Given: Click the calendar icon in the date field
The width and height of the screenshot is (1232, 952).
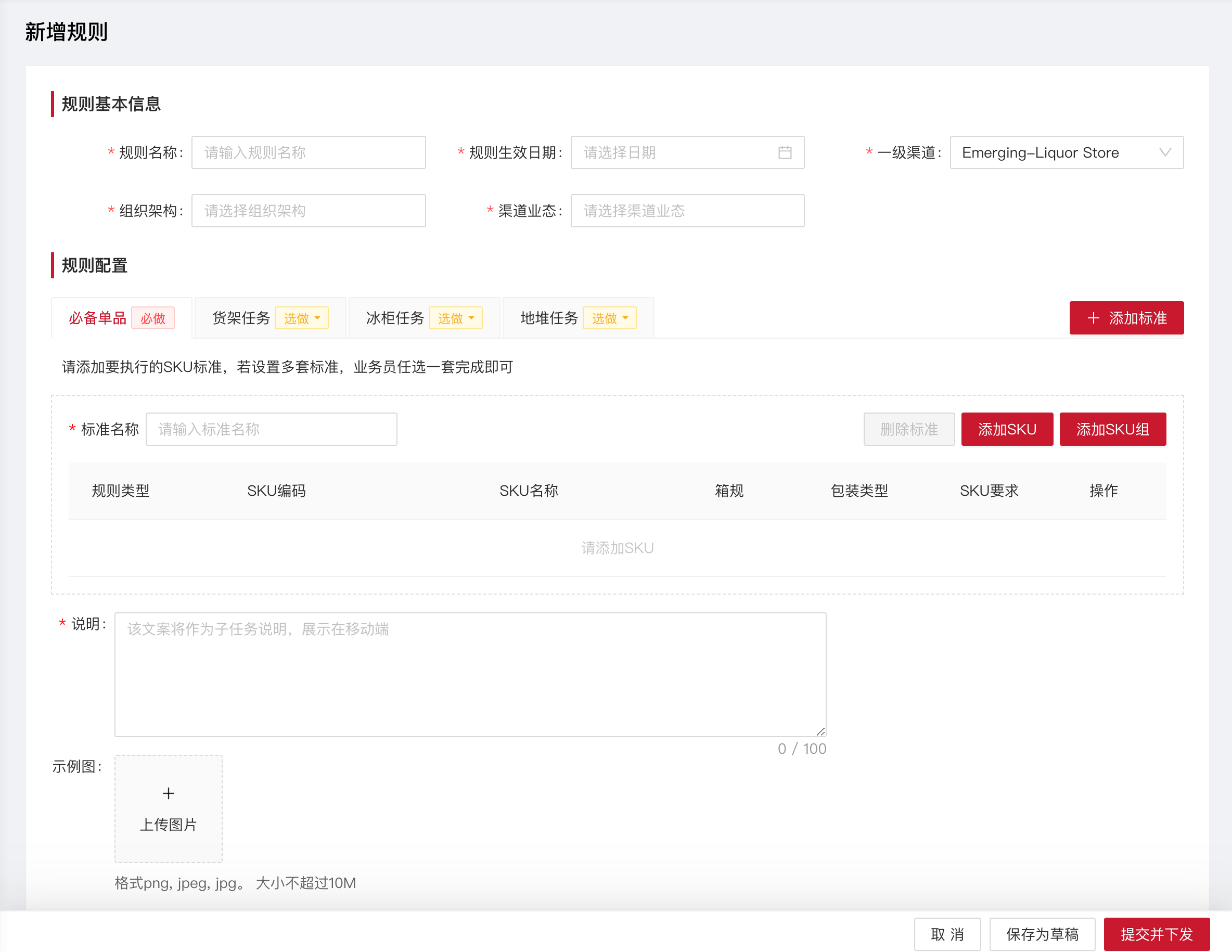Looking at the screenshot, I should [785, 152].
